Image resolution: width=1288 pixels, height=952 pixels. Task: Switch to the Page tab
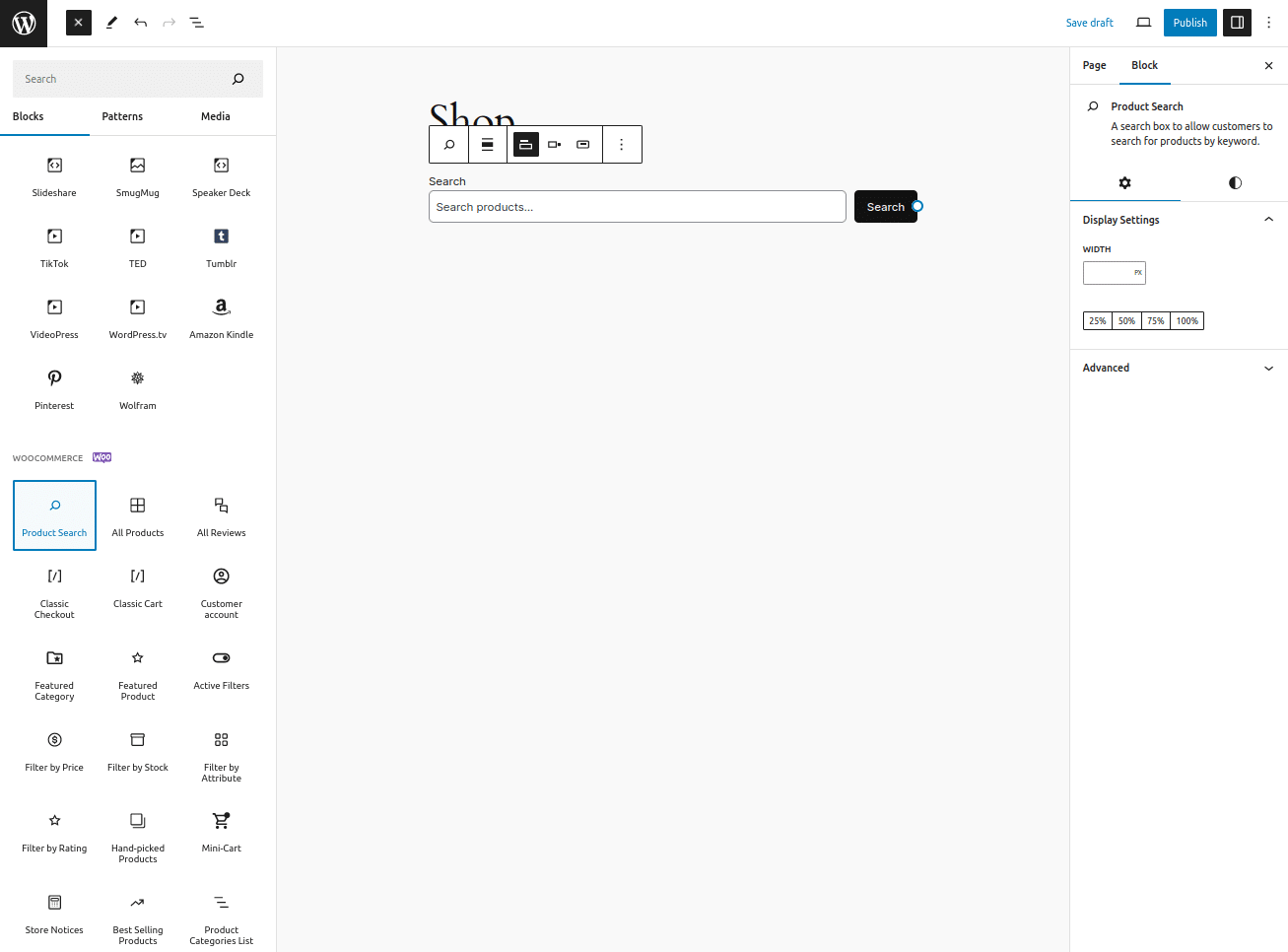1094,65
